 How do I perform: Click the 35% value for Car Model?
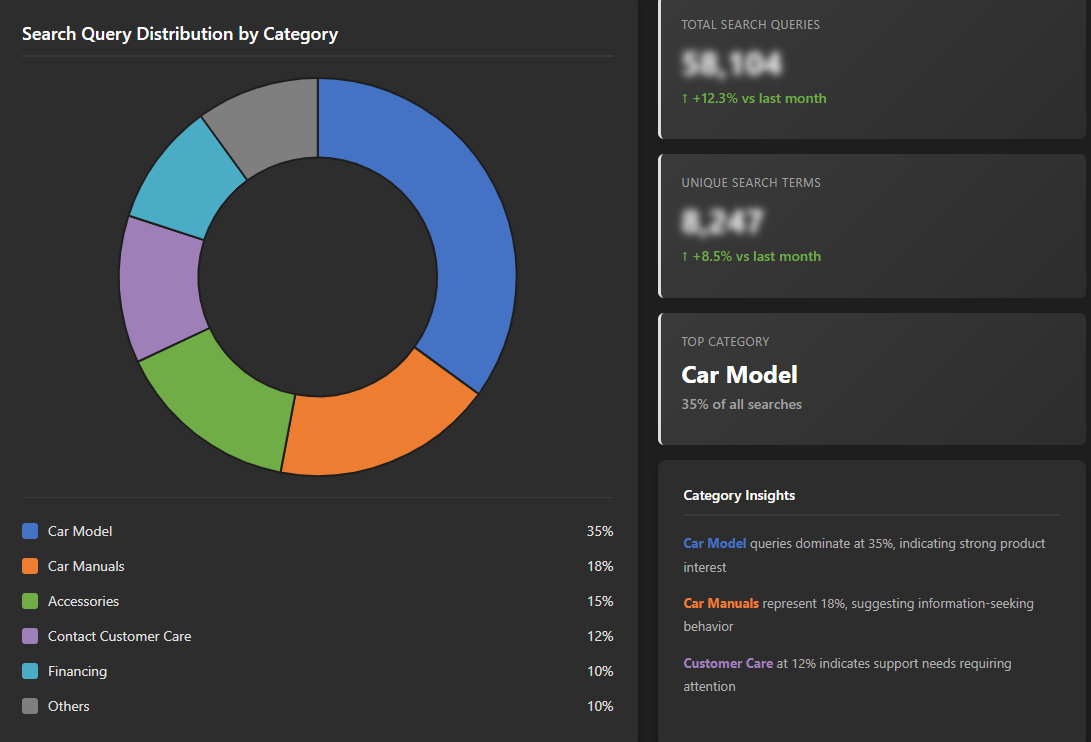pos(600,531)
